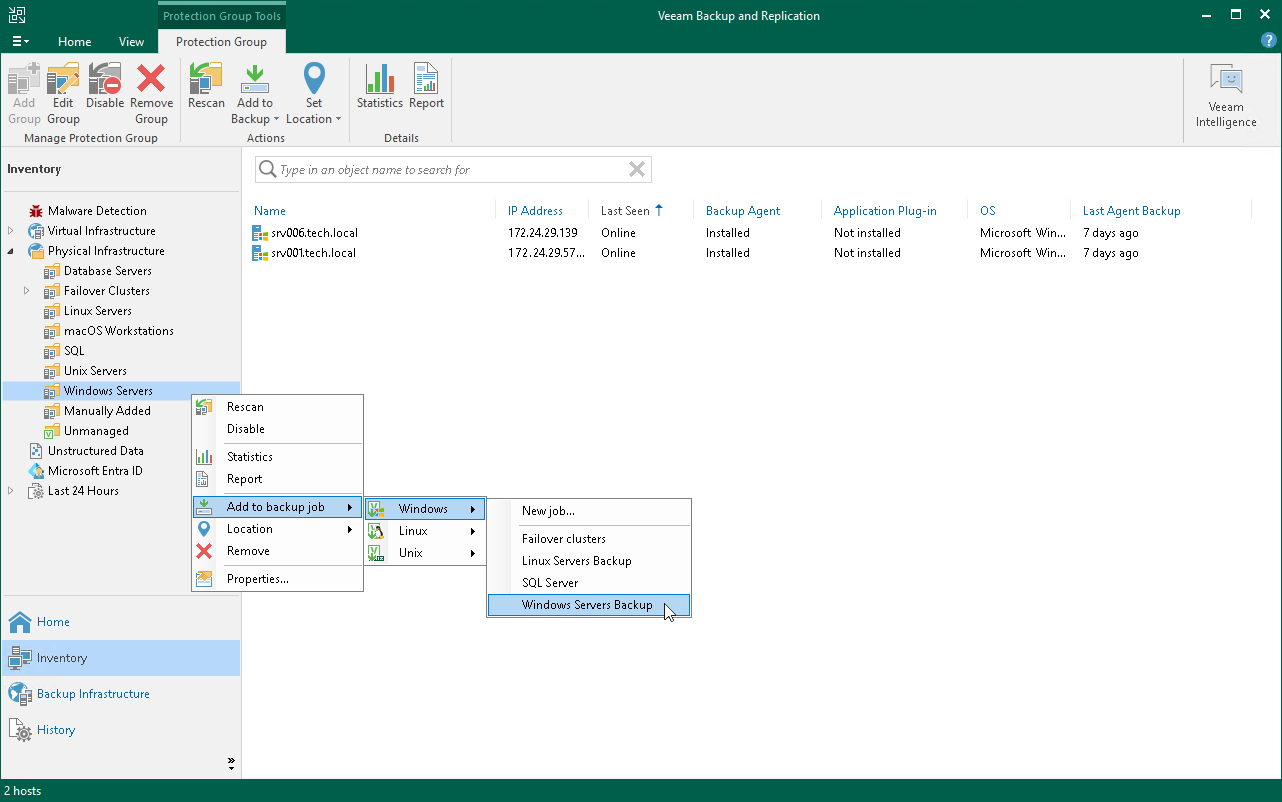Click the search magnifier icon

[x=268, y=170]
